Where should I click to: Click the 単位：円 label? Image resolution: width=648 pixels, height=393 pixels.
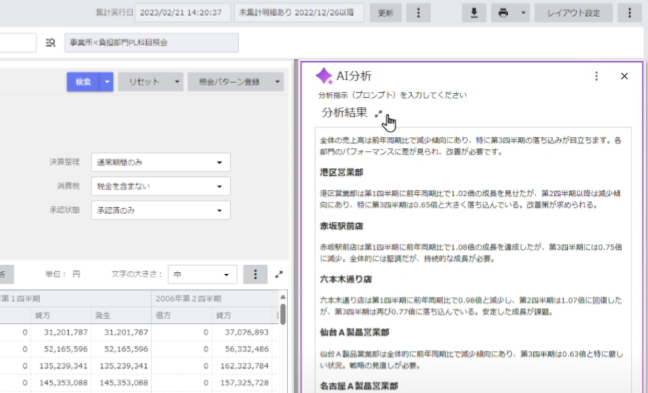(63, 274)
